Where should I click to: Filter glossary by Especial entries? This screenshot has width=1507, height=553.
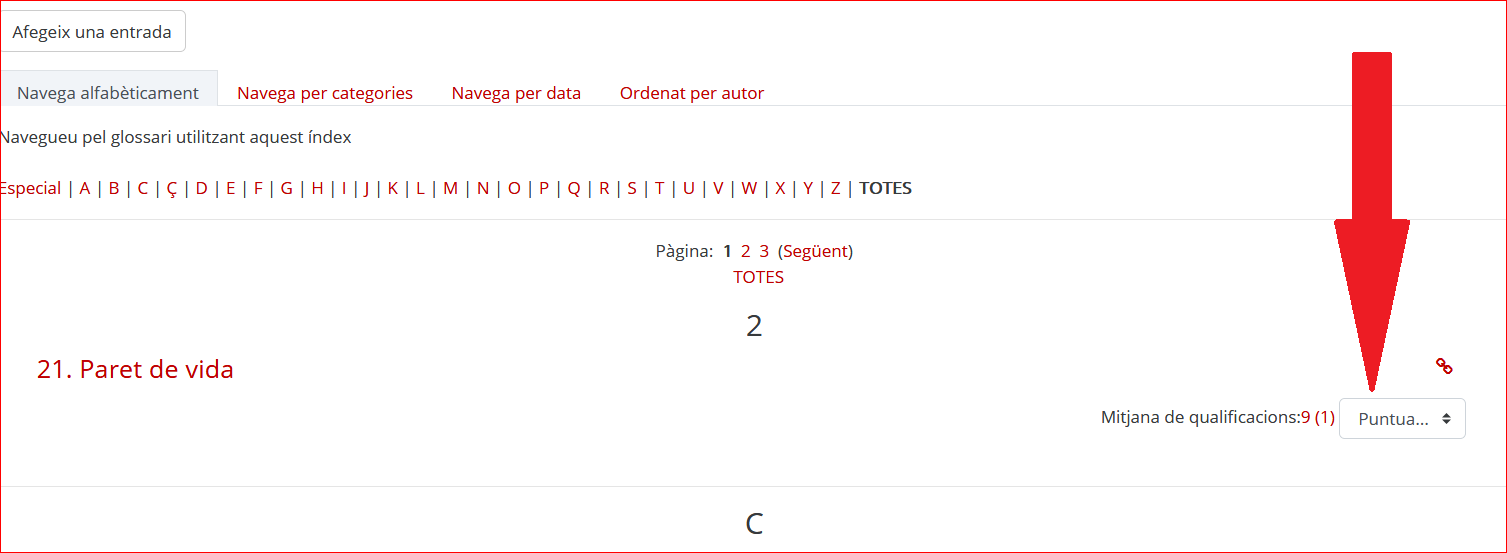pyautogui.click(x=31, y=188)
